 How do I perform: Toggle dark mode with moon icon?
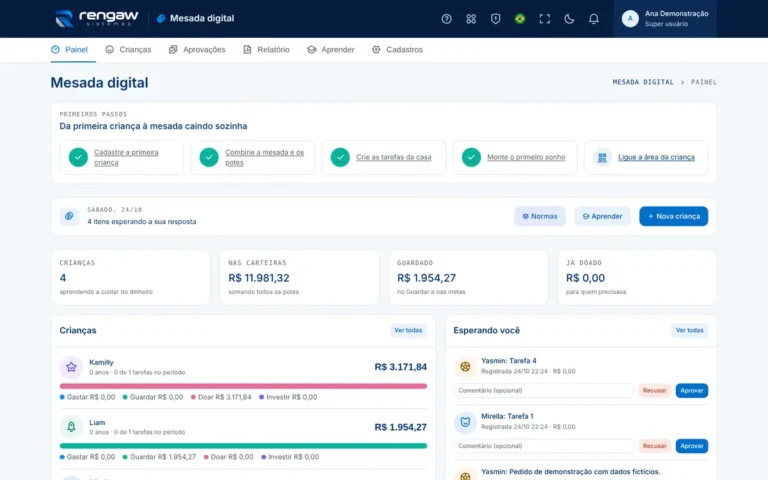pos(569,19)
